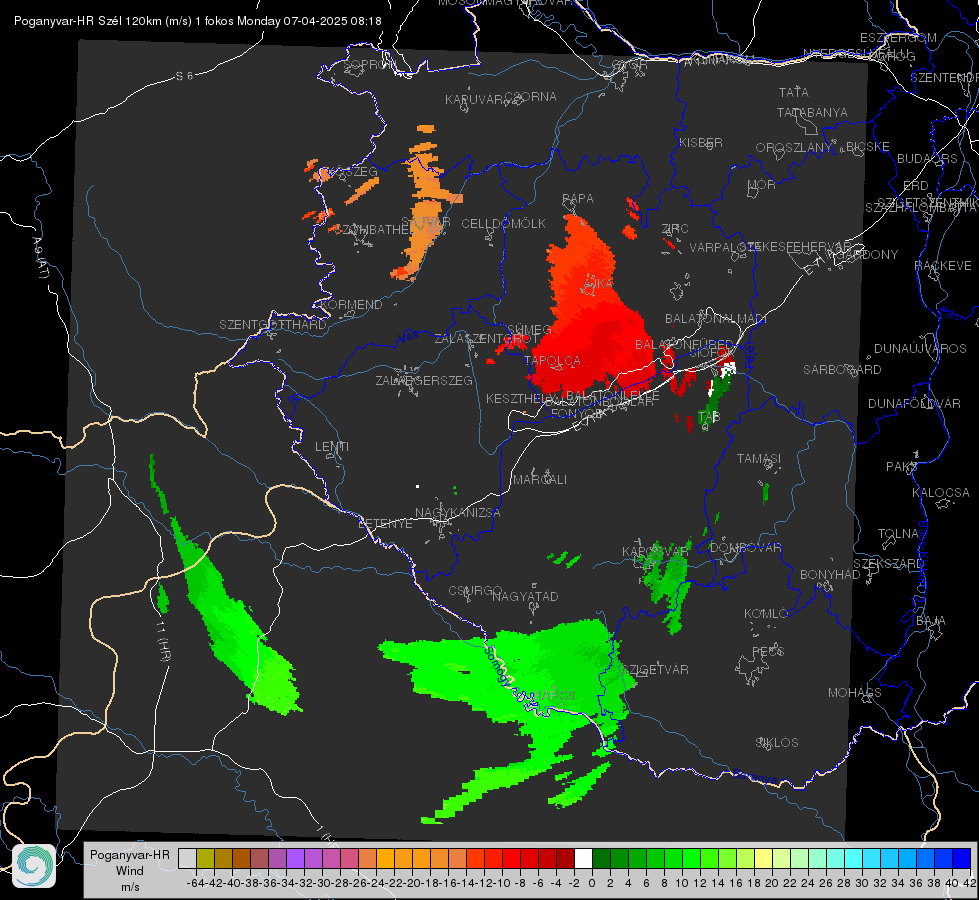Click the KÖRMEND label
The width and height of the screenshot is (979, 900).
351,305
